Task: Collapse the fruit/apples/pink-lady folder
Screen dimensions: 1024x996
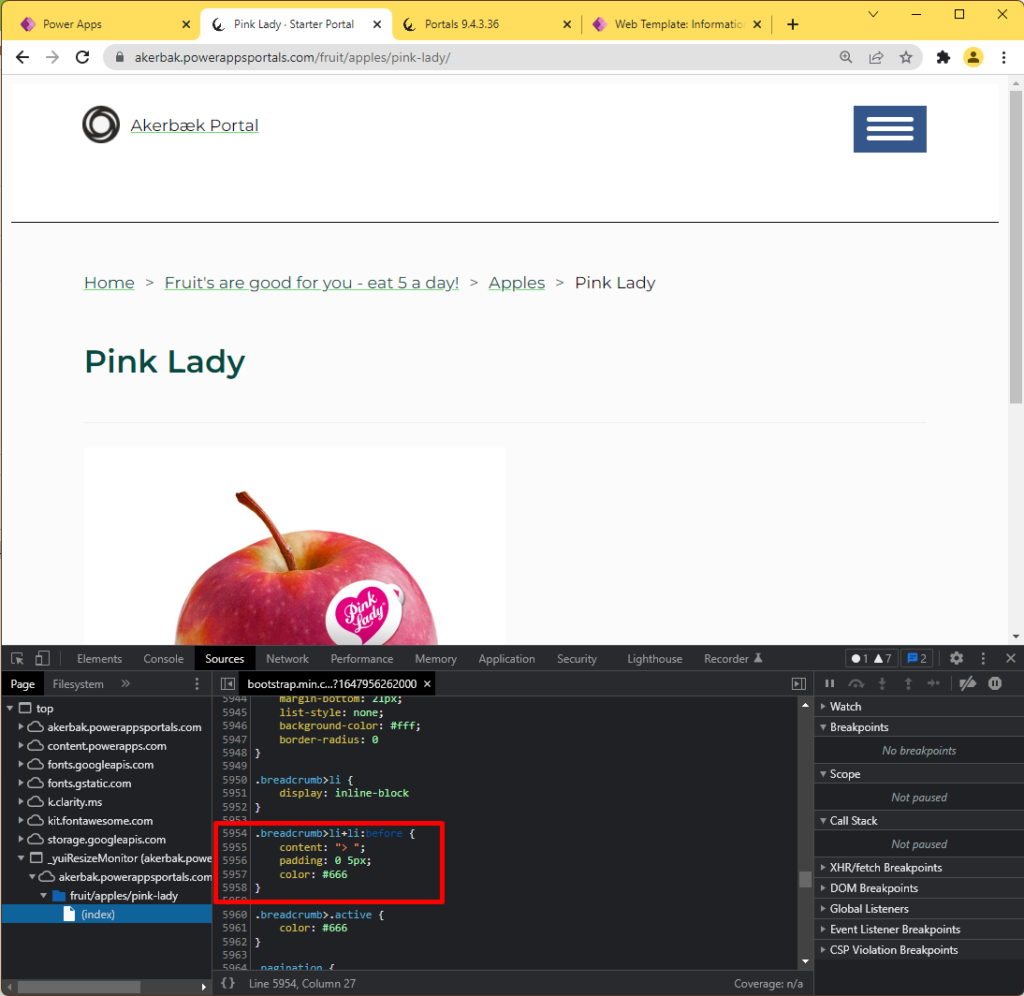Action: (x=43, y=895)
